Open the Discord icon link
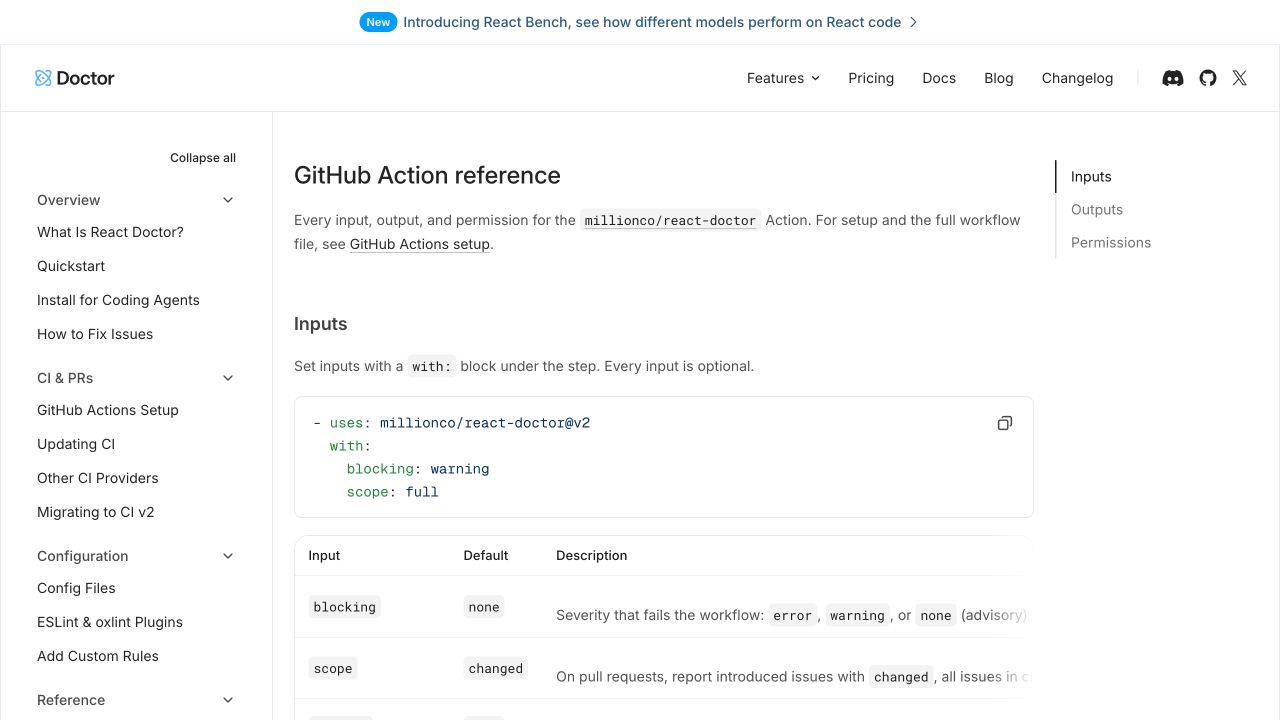The width and height of the screenshot is (1280, 720). click(1173, 78)
